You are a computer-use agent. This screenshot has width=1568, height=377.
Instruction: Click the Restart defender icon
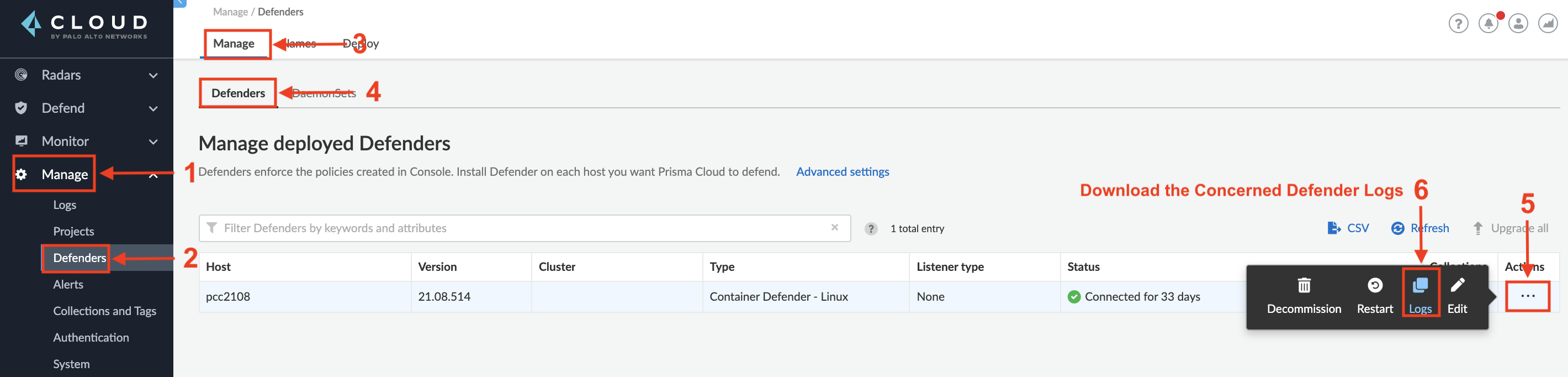click(x=1374, y=286)
